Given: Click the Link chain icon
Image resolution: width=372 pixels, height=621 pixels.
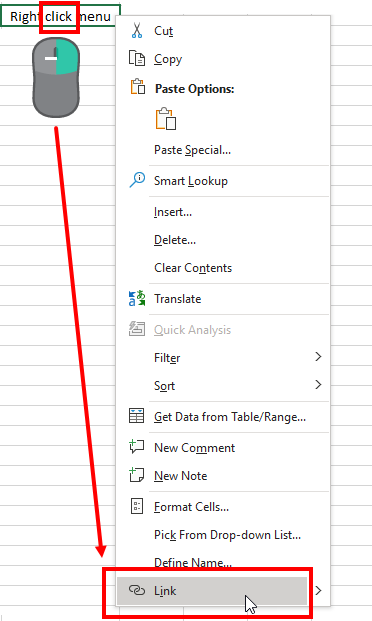Looking at the screenshot, I should [137, 590].
